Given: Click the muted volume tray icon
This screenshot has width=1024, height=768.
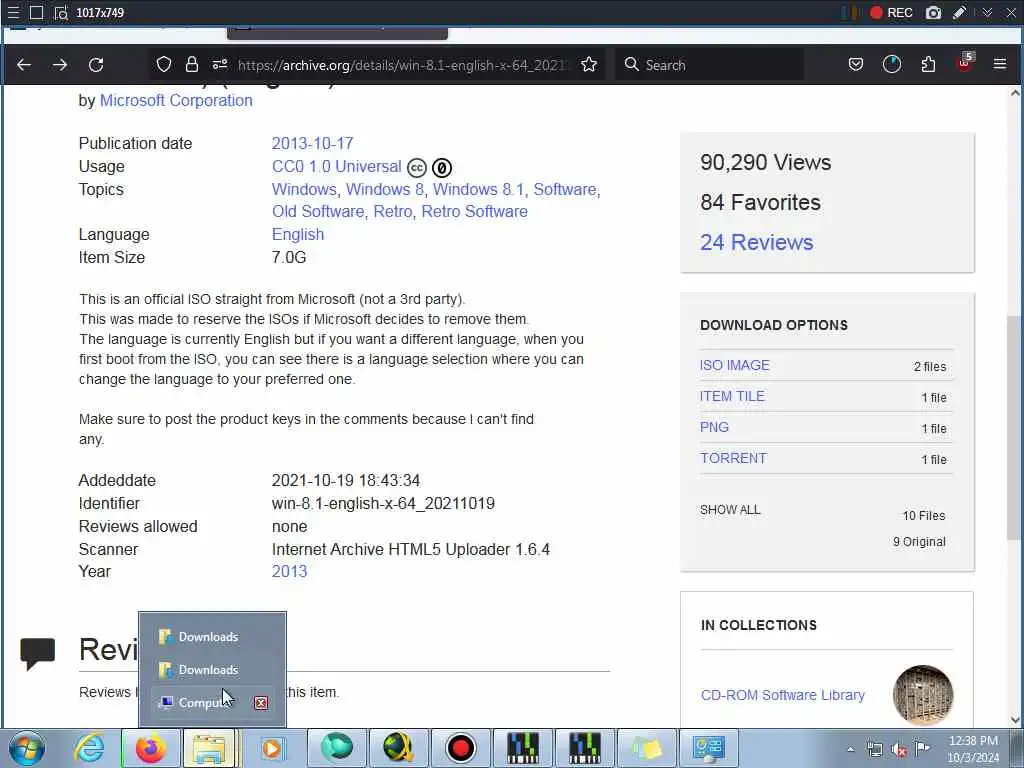Looking at the screenshot, I should tap(899, 750).
